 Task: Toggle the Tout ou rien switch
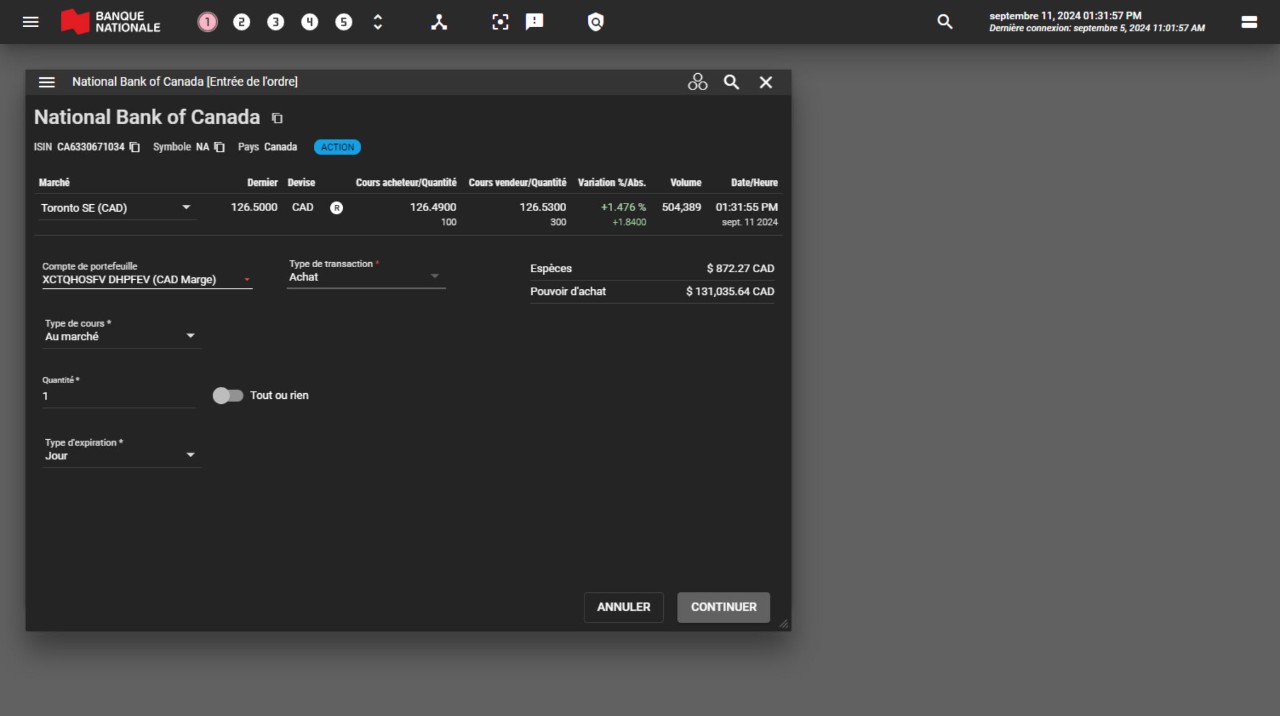(x=228, y=396)
